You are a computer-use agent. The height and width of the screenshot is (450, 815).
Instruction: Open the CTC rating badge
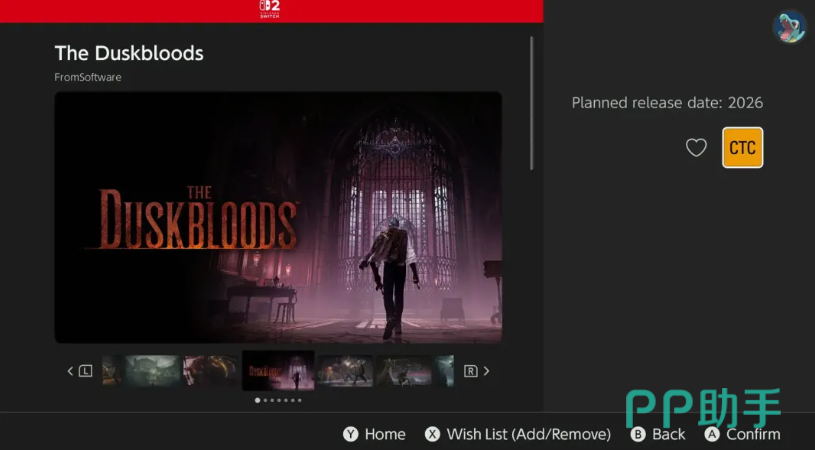pos(742,148)
